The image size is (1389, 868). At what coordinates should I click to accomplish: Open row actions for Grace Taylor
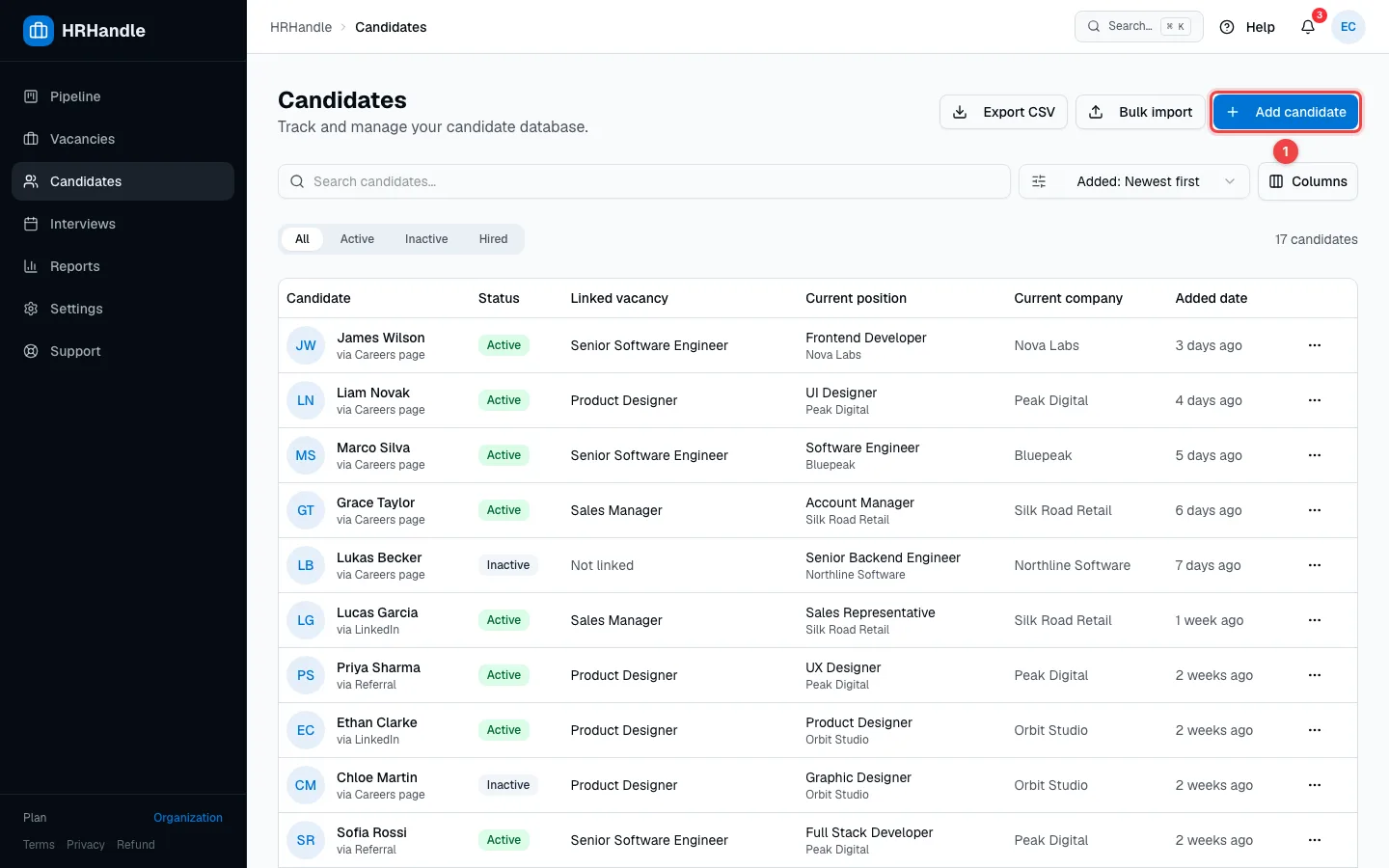(x=1315, y=510)
